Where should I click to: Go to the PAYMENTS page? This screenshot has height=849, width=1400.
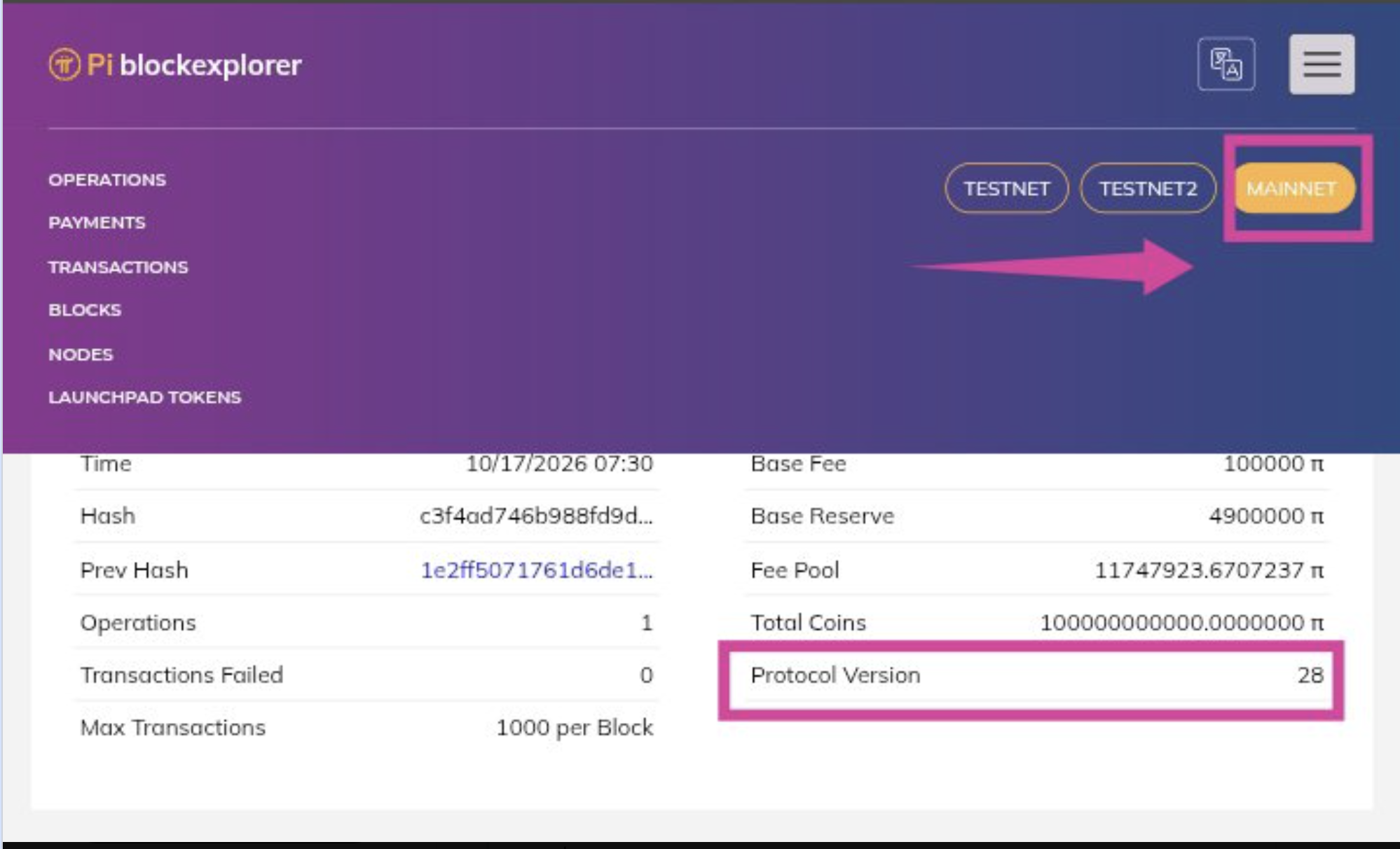click(x=97, y=223)
